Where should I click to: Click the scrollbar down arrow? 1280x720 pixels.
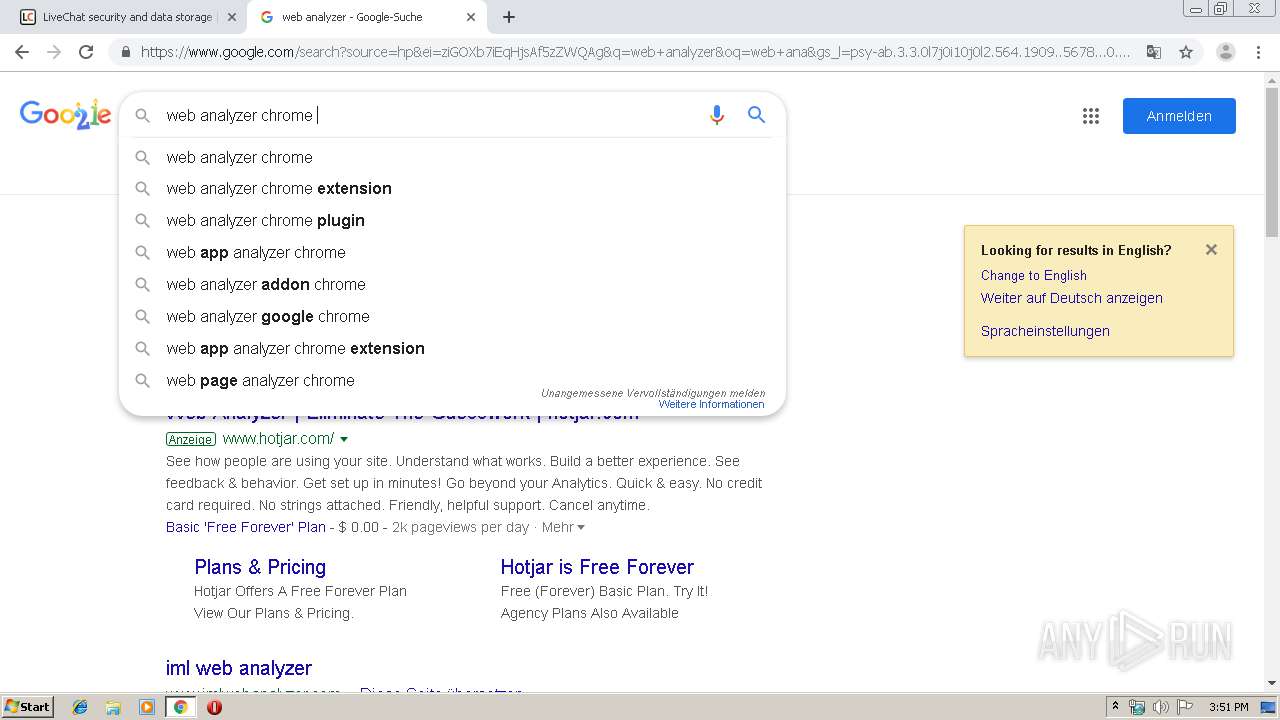[1271, 683]
